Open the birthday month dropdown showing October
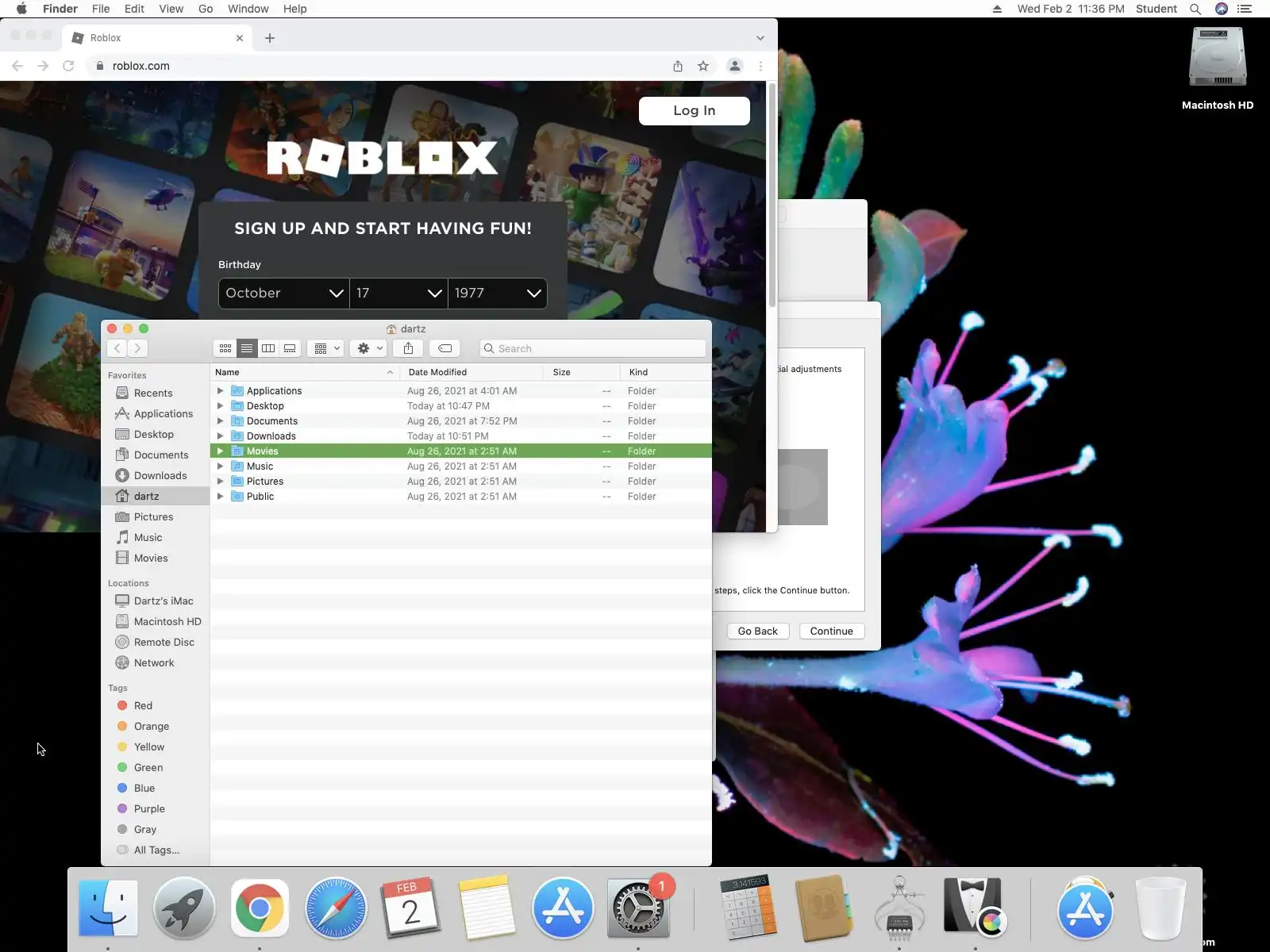Image resolution: width=1270 pixels, height=952 pixels. (x=284, y=294)
